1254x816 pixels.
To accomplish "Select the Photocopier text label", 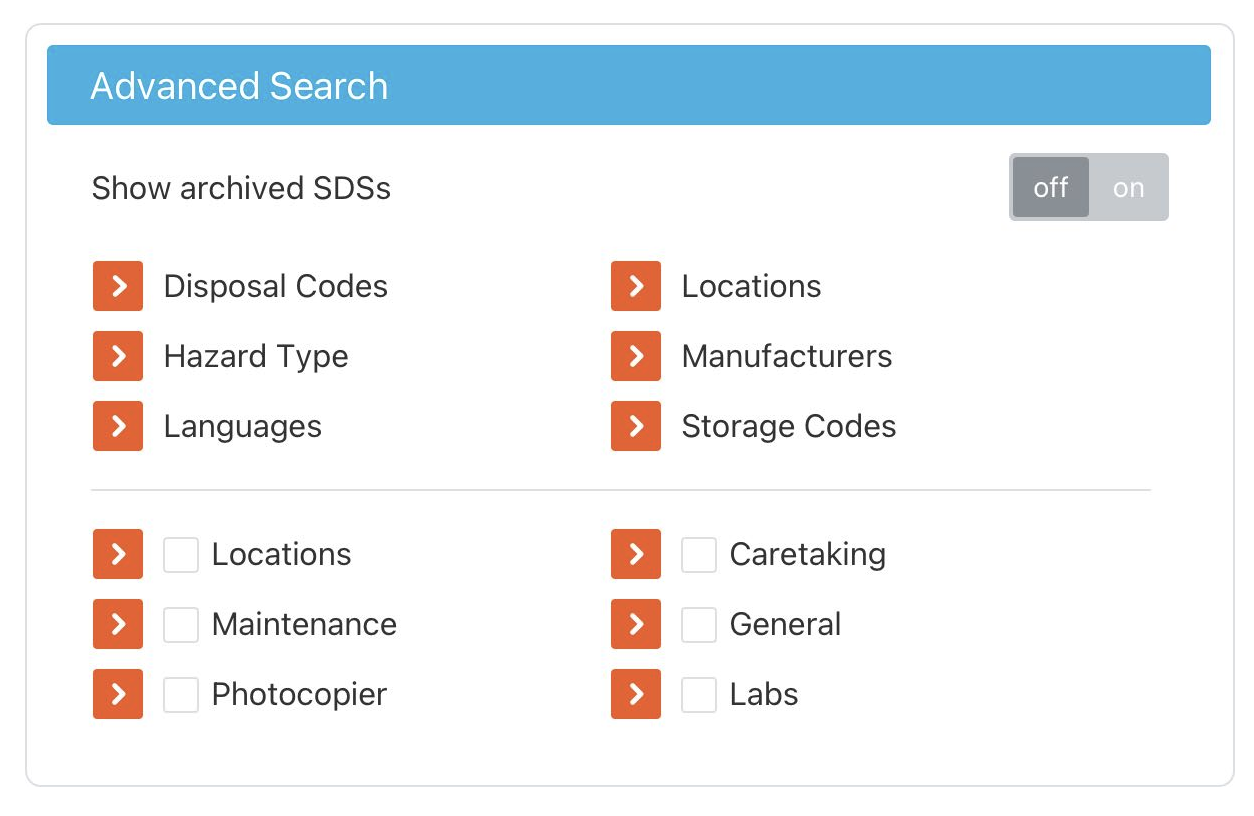I will (x=298, y=694).
